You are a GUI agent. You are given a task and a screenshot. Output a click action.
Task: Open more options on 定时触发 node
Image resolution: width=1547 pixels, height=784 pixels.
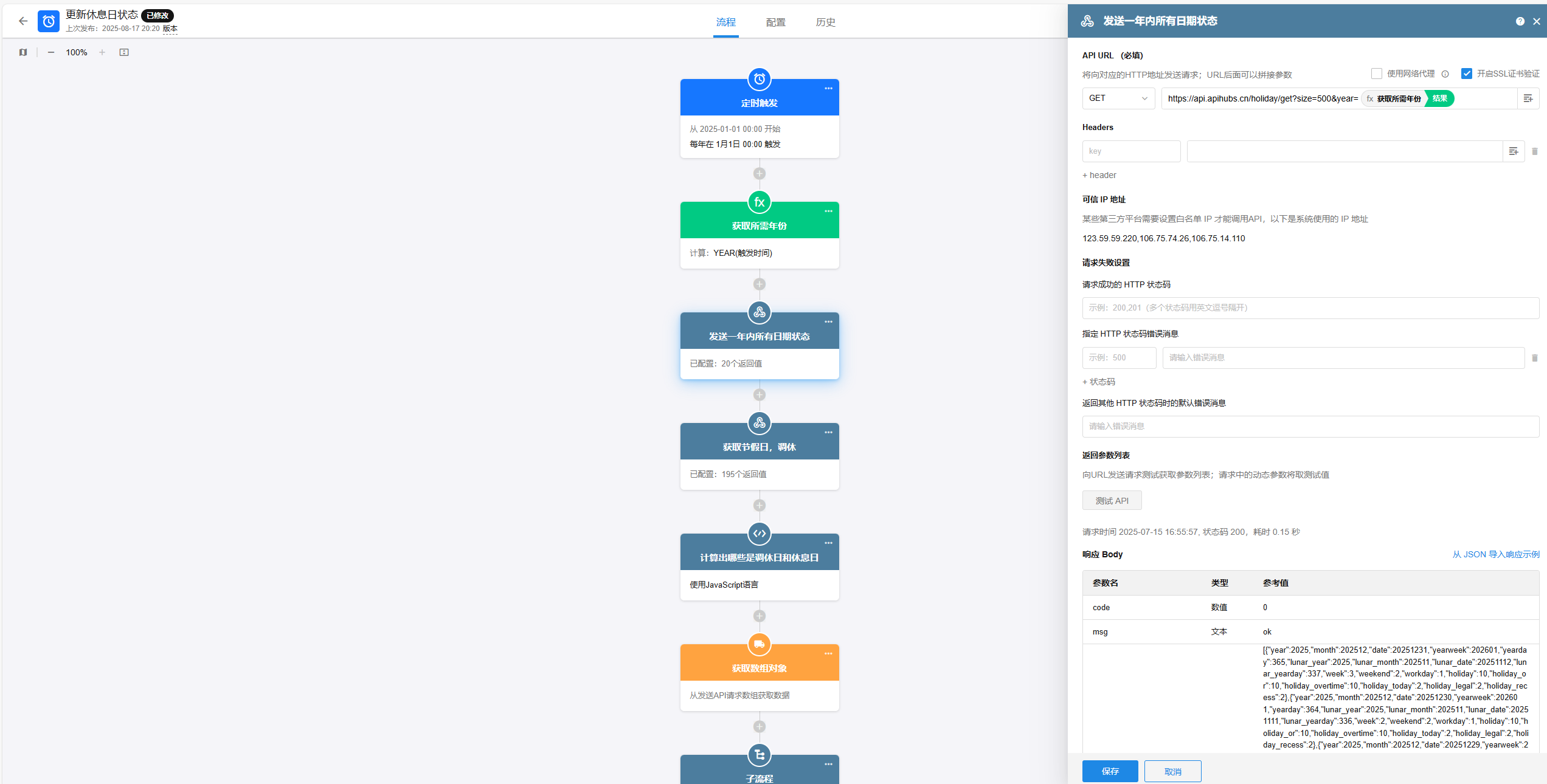828,89
